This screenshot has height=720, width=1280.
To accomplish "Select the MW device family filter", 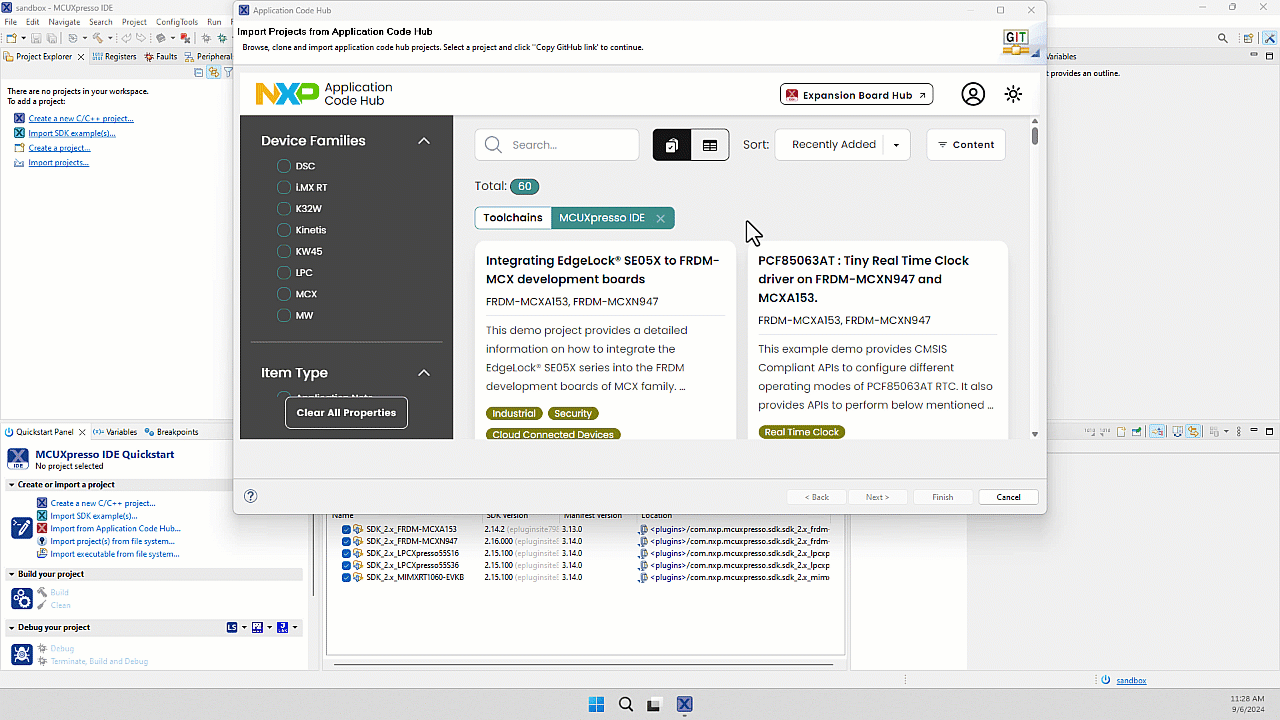I will point(284,315).
